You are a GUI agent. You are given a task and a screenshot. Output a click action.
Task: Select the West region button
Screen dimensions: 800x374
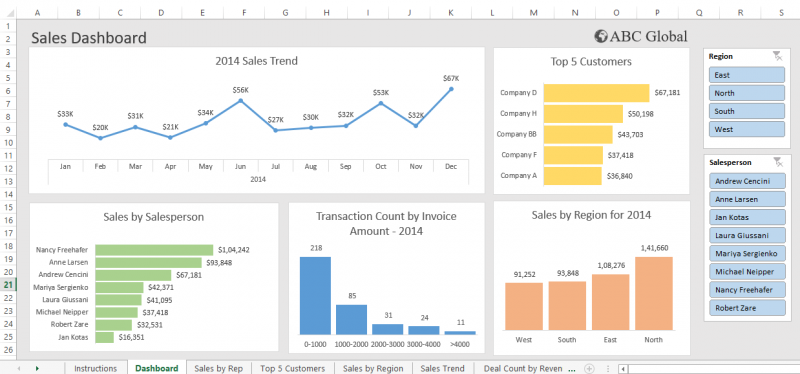point(747,129)
